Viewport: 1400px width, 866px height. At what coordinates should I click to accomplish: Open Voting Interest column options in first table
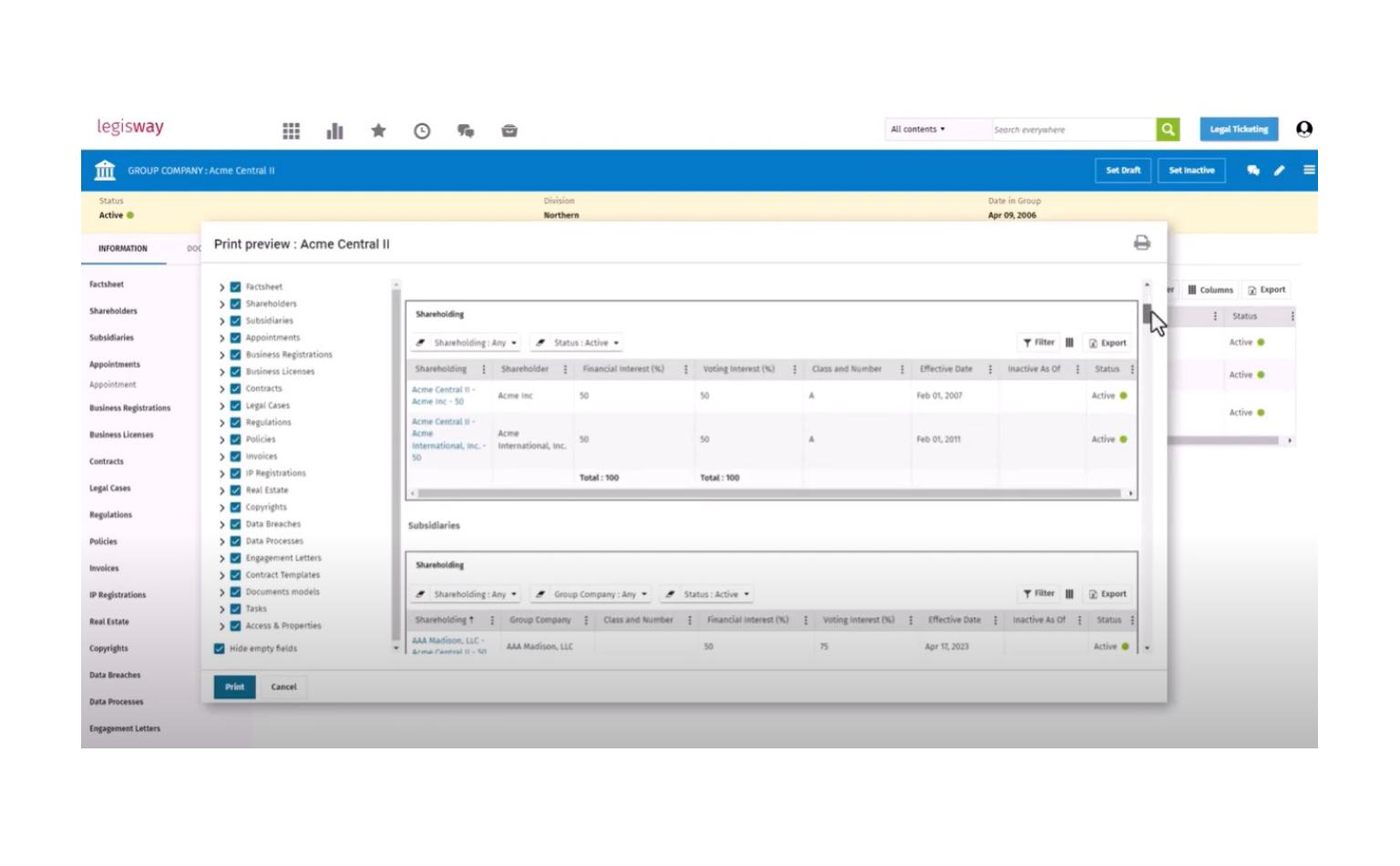[x=795, y=369]
